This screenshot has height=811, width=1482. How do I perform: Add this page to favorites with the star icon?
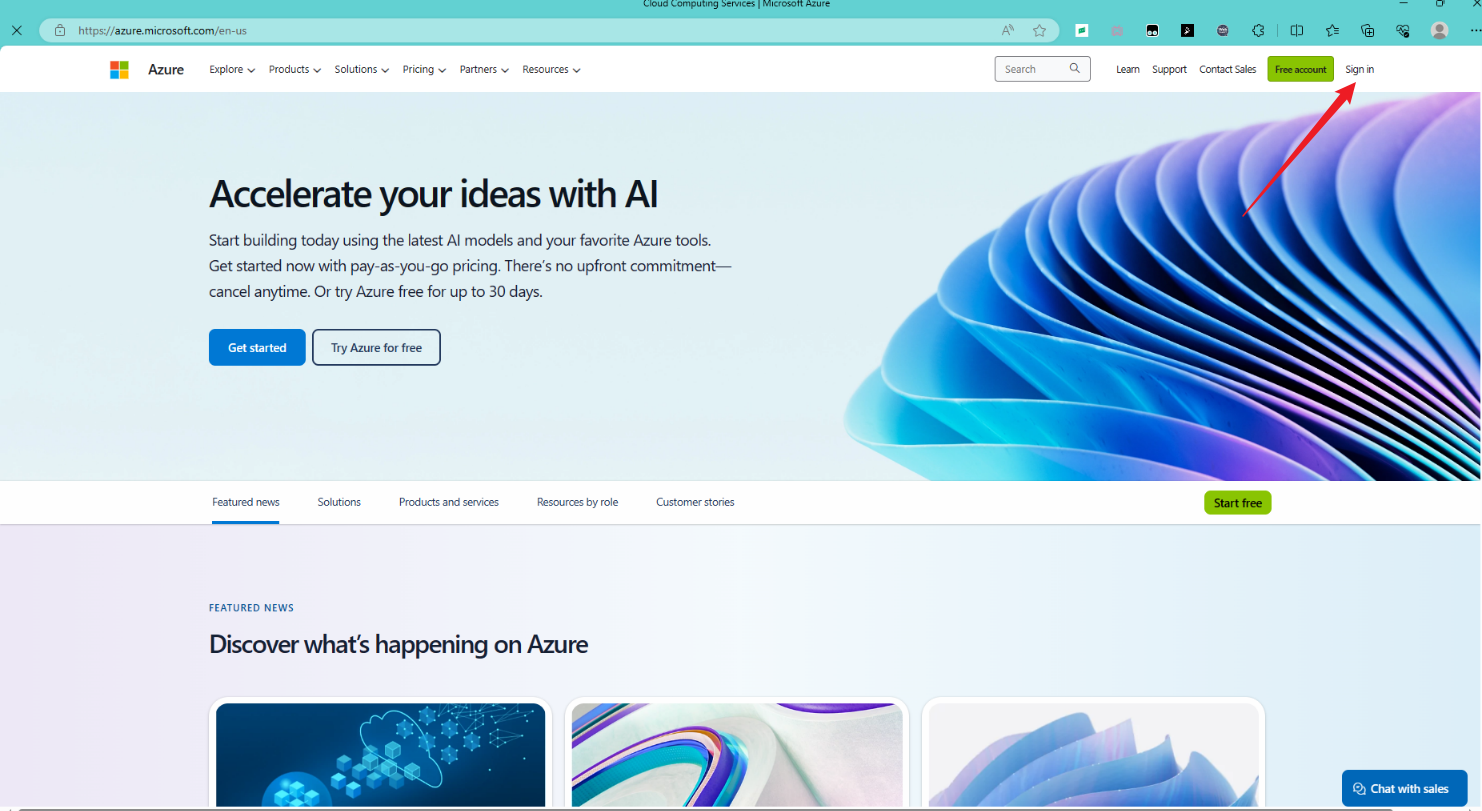[x=1039, y=31]
